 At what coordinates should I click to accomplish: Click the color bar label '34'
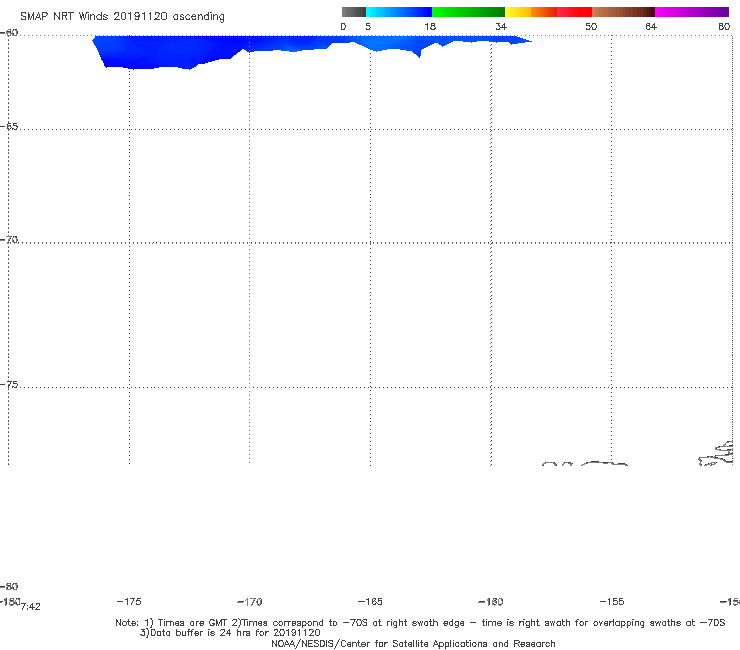coord(501,27)
